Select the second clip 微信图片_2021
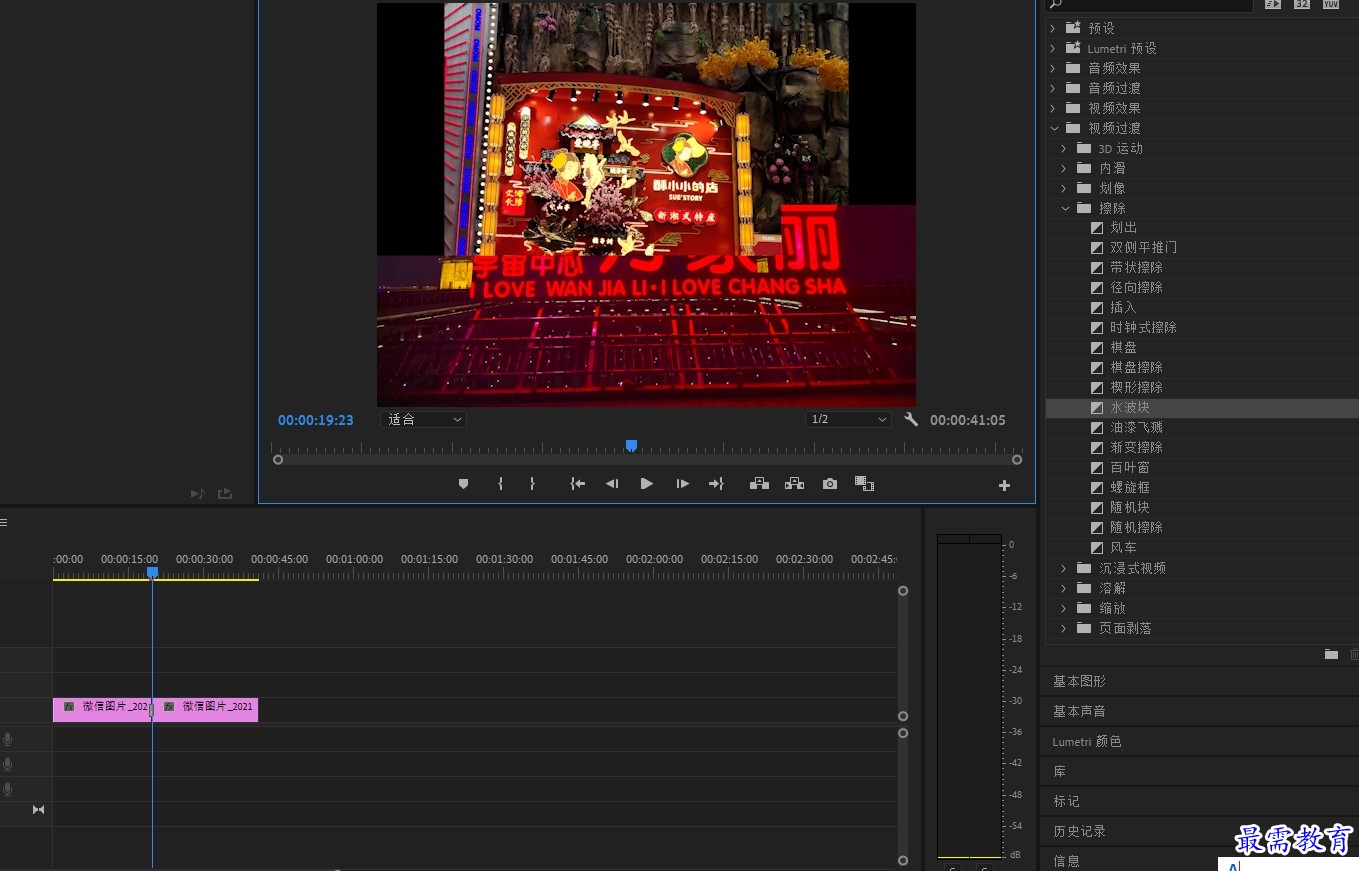Screen dimensions: 1359x871 205,710
